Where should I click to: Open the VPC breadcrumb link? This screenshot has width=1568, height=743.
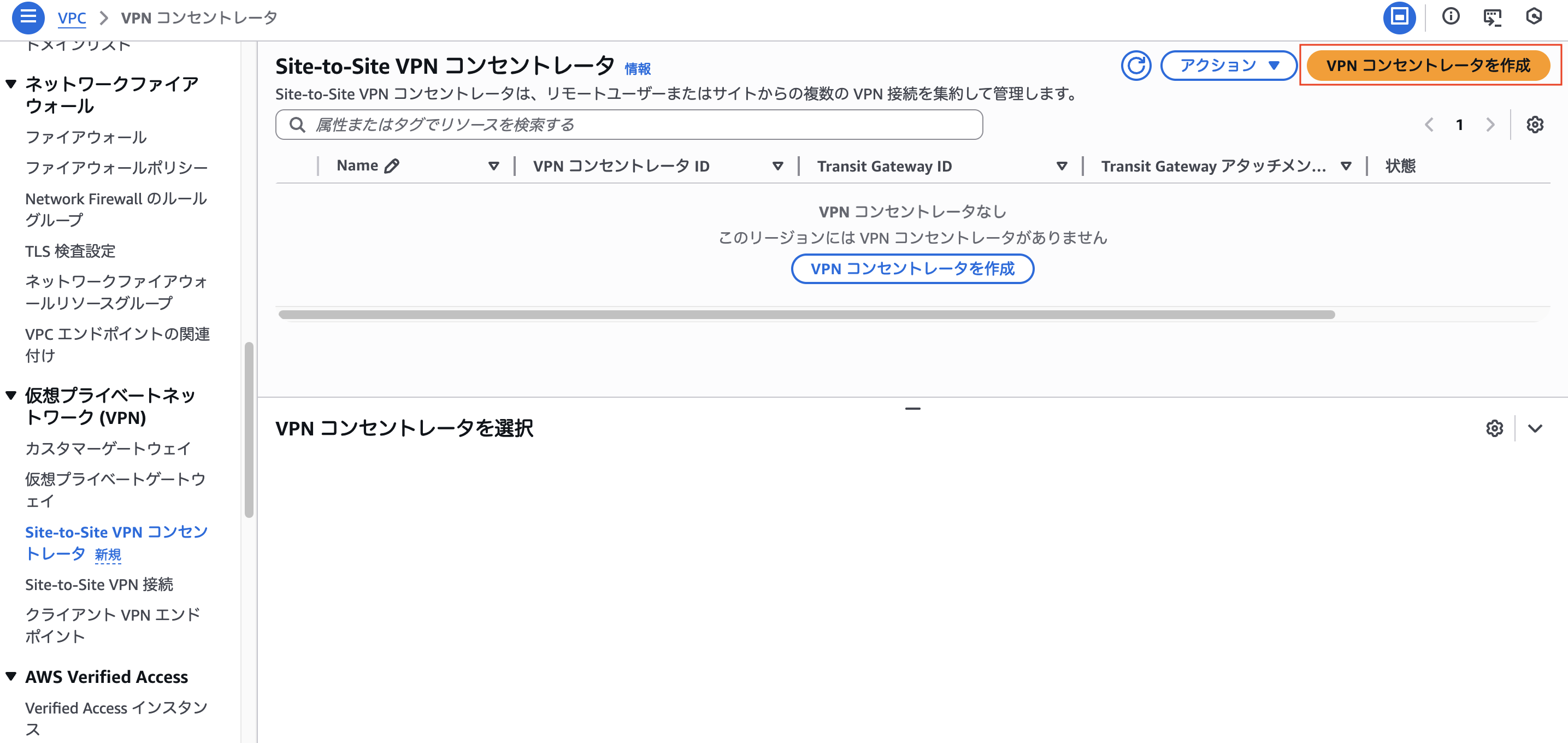point(72,17)
